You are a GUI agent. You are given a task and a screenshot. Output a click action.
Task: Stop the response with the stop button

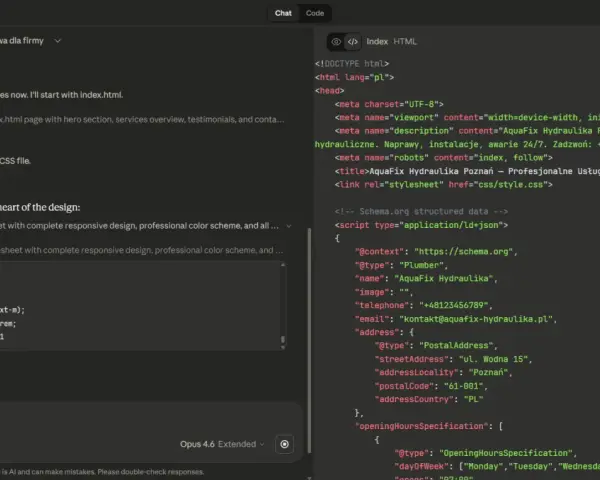click(284, 444)
